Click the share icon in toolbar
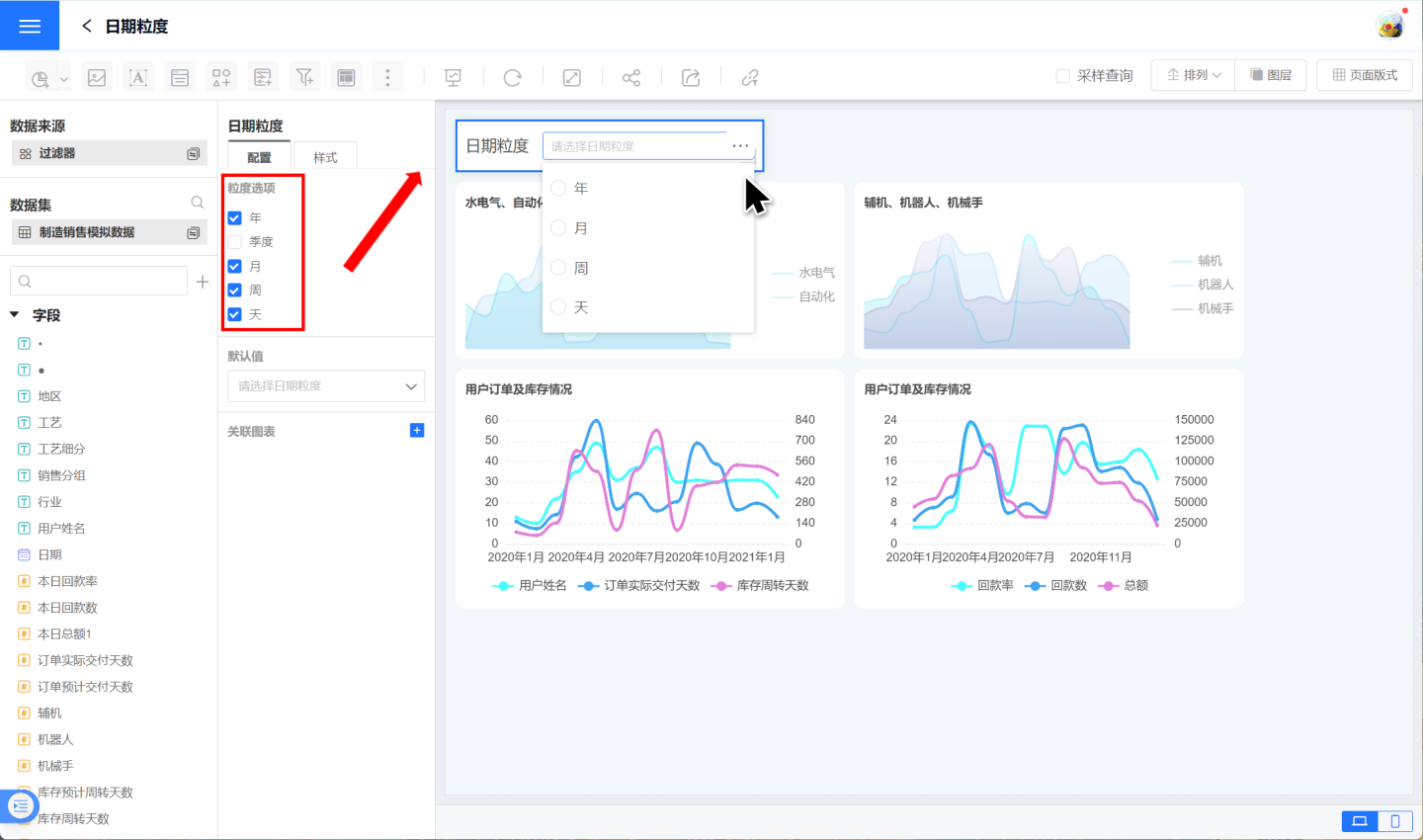 [x=630, y=77]
